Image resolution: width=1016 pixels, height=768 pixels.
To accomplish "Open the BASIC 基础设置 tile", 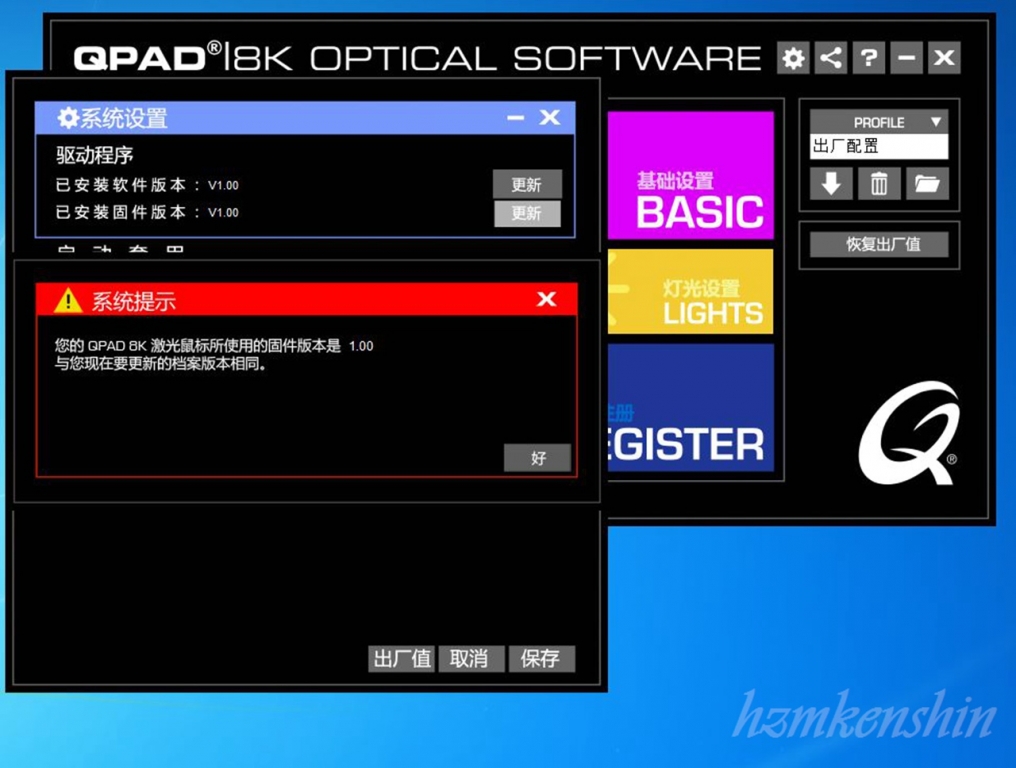I will point(691,175).
